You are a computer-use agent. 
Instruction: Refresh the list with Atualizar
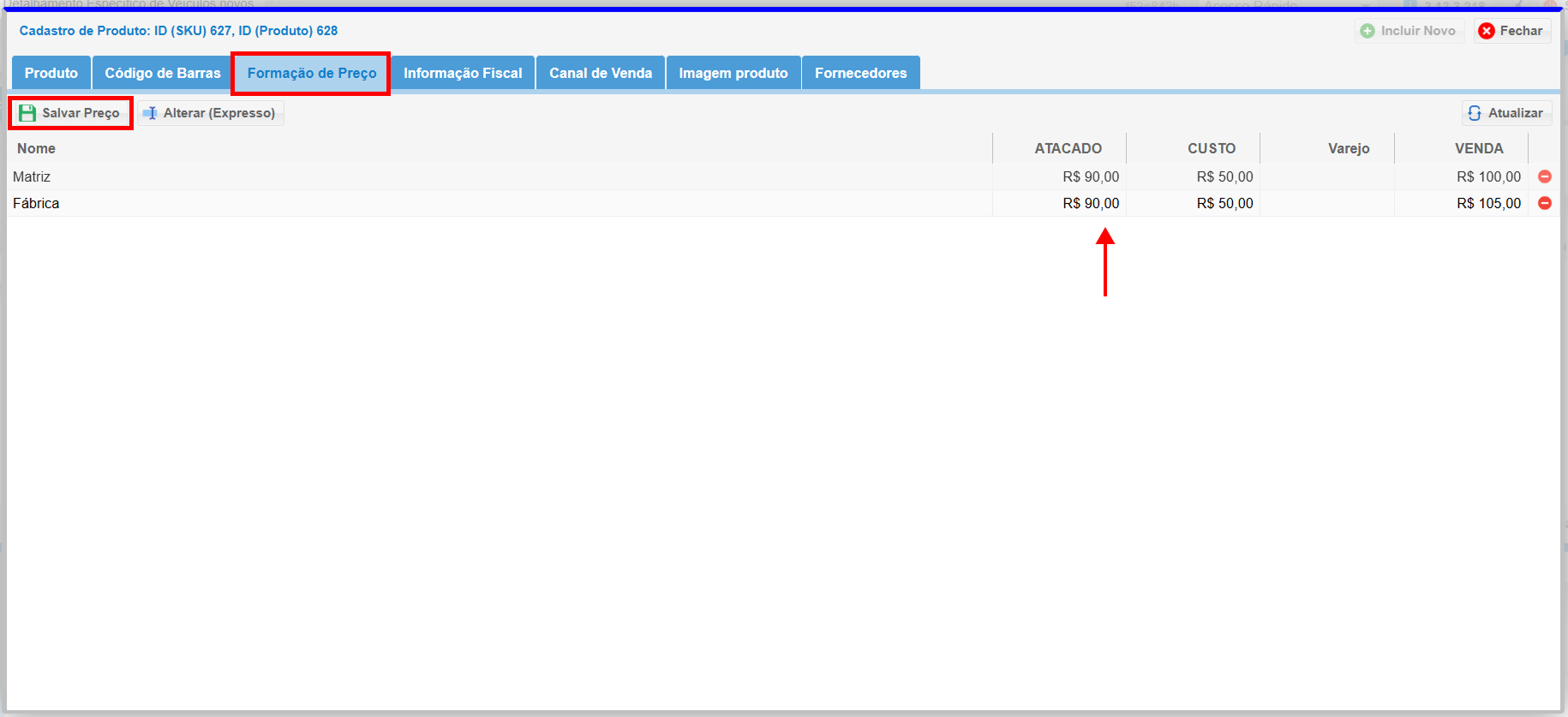pos(1505,113)
